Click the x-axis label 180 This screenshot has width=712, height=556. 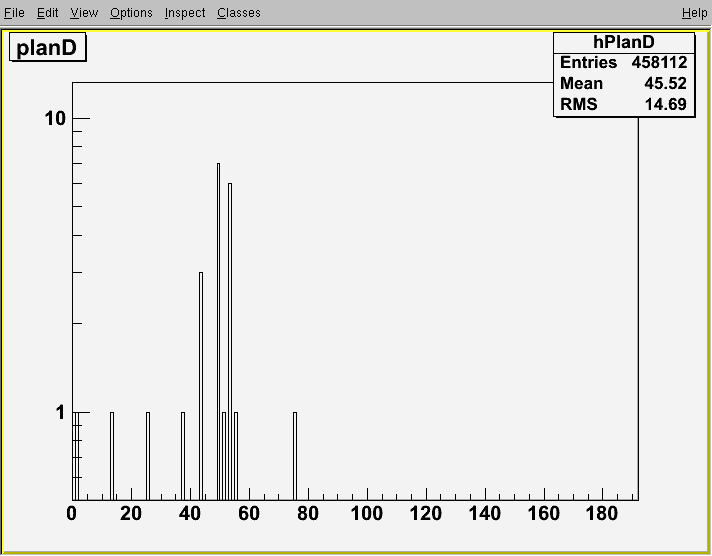coord(602,514)
